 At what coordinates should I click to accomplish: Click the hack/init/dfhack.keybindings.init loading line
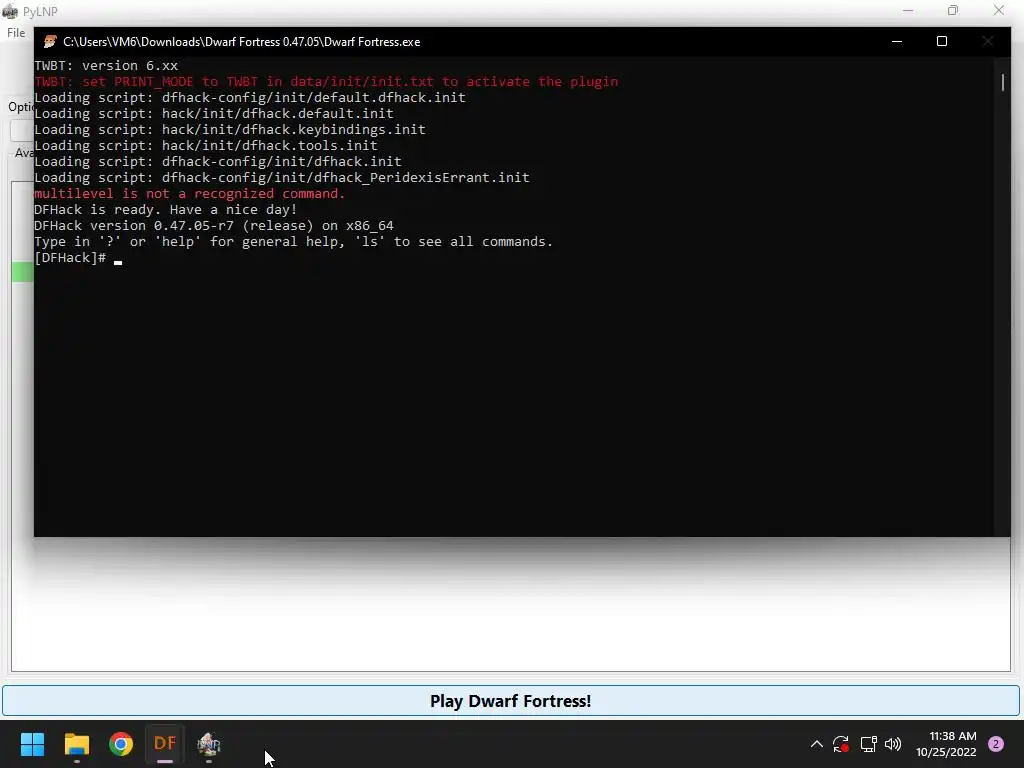coord(230,130)
